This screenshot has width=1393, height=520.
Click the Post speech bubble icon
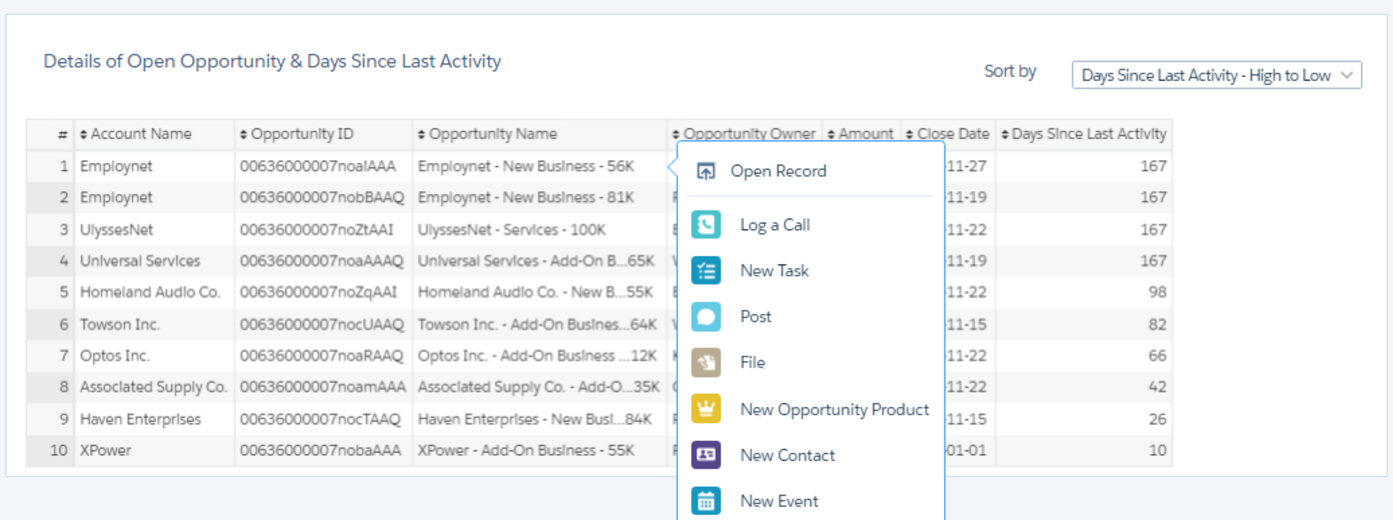pyautogui.click(x=706, y=317)
